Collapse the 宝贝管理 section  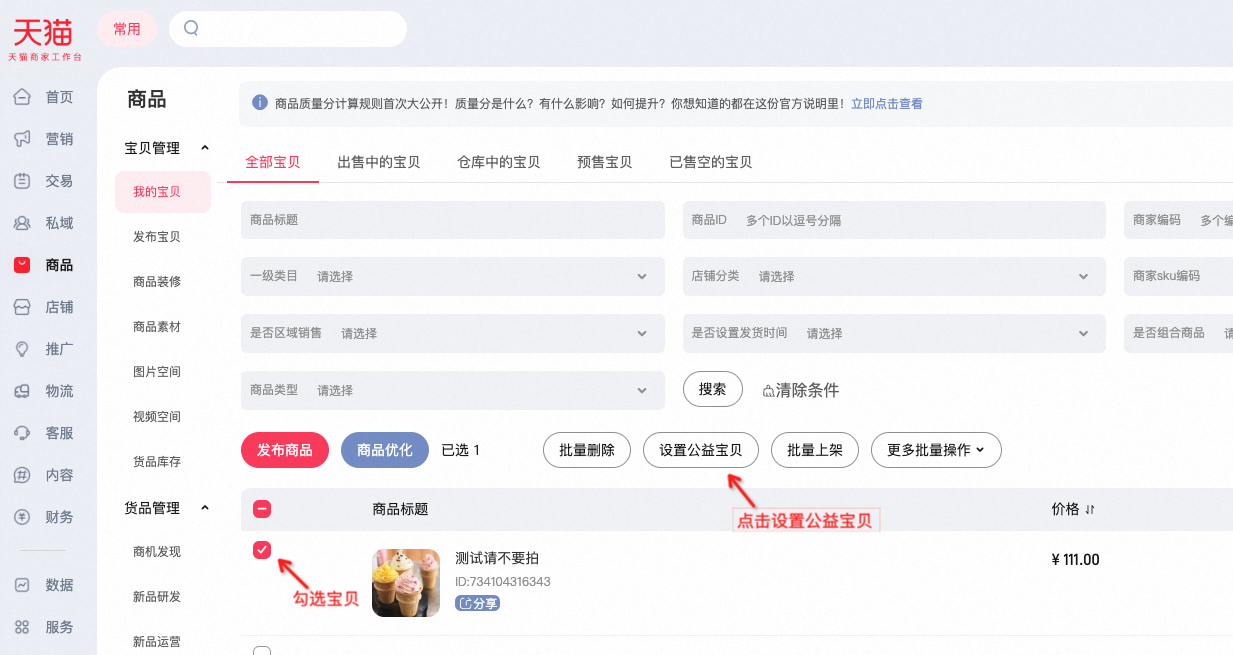tap(205, 148)
